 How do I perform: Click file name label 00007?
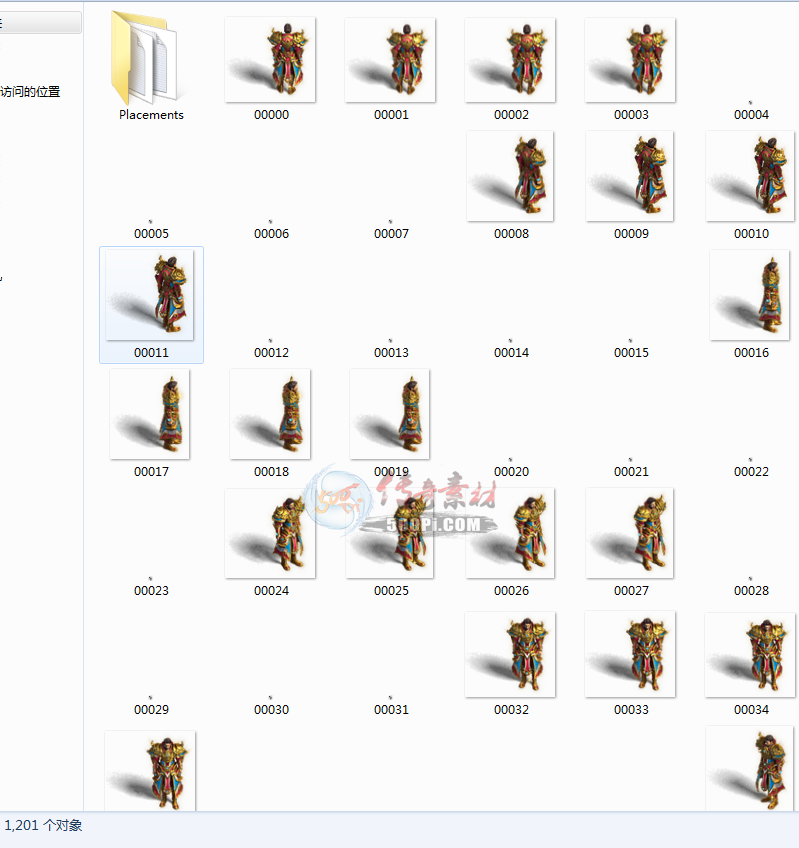click(x=391, y=234)
